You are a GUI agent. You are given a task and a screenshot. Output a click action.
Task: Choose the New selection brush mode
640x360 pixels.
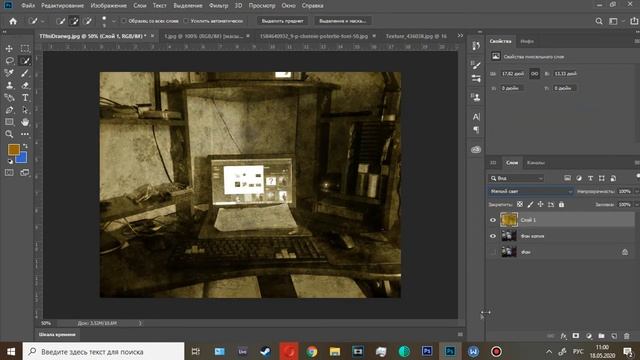click(60, 21)
